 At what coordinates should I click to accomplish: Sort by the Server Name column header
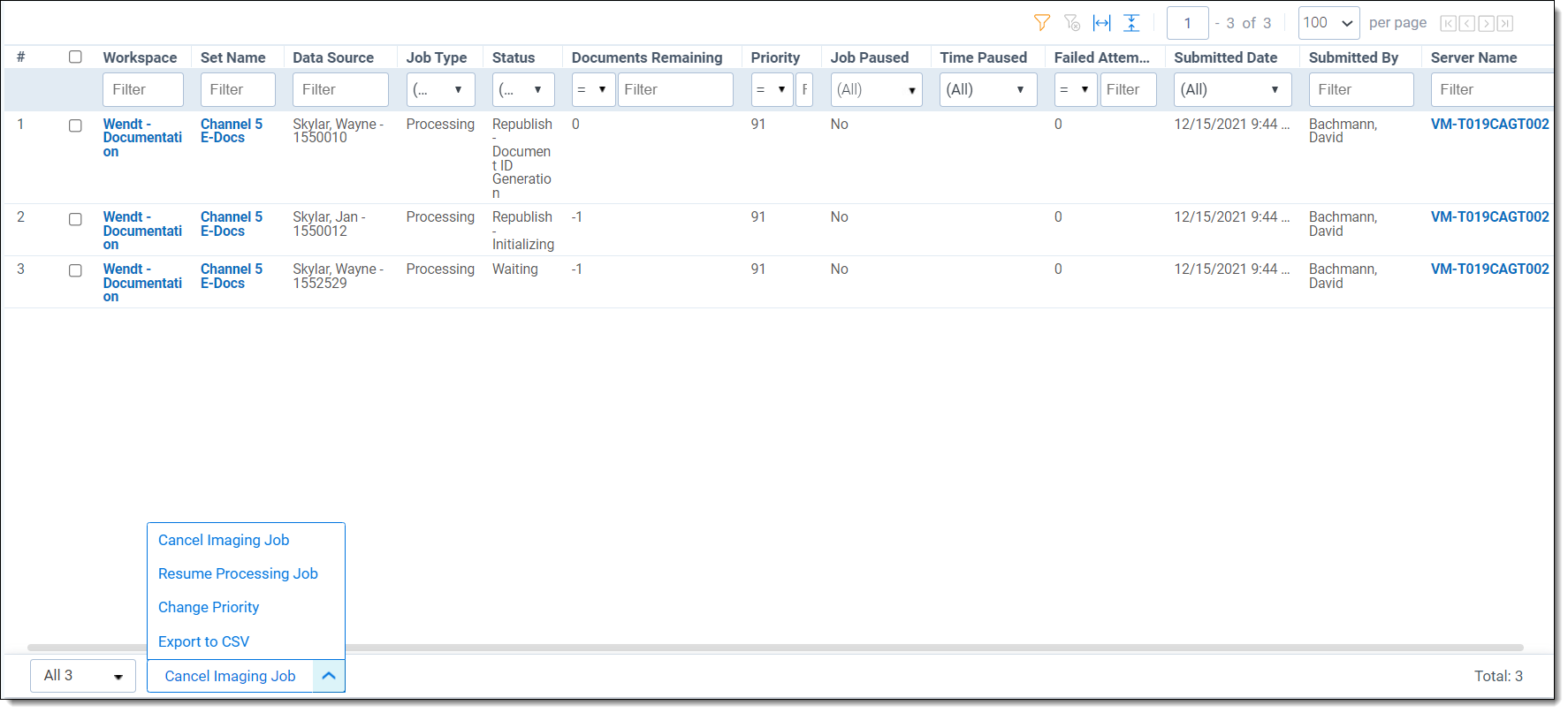pos(1473,57)
